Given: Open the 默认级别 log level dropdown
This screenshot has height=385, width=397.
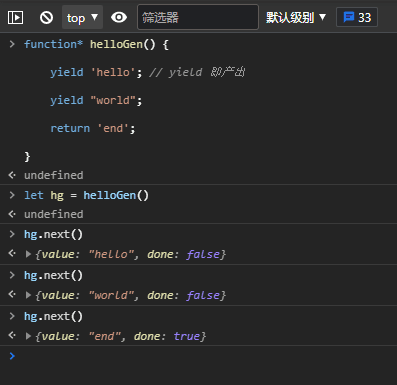Looking at the screenshot, I should pos(296,17).
